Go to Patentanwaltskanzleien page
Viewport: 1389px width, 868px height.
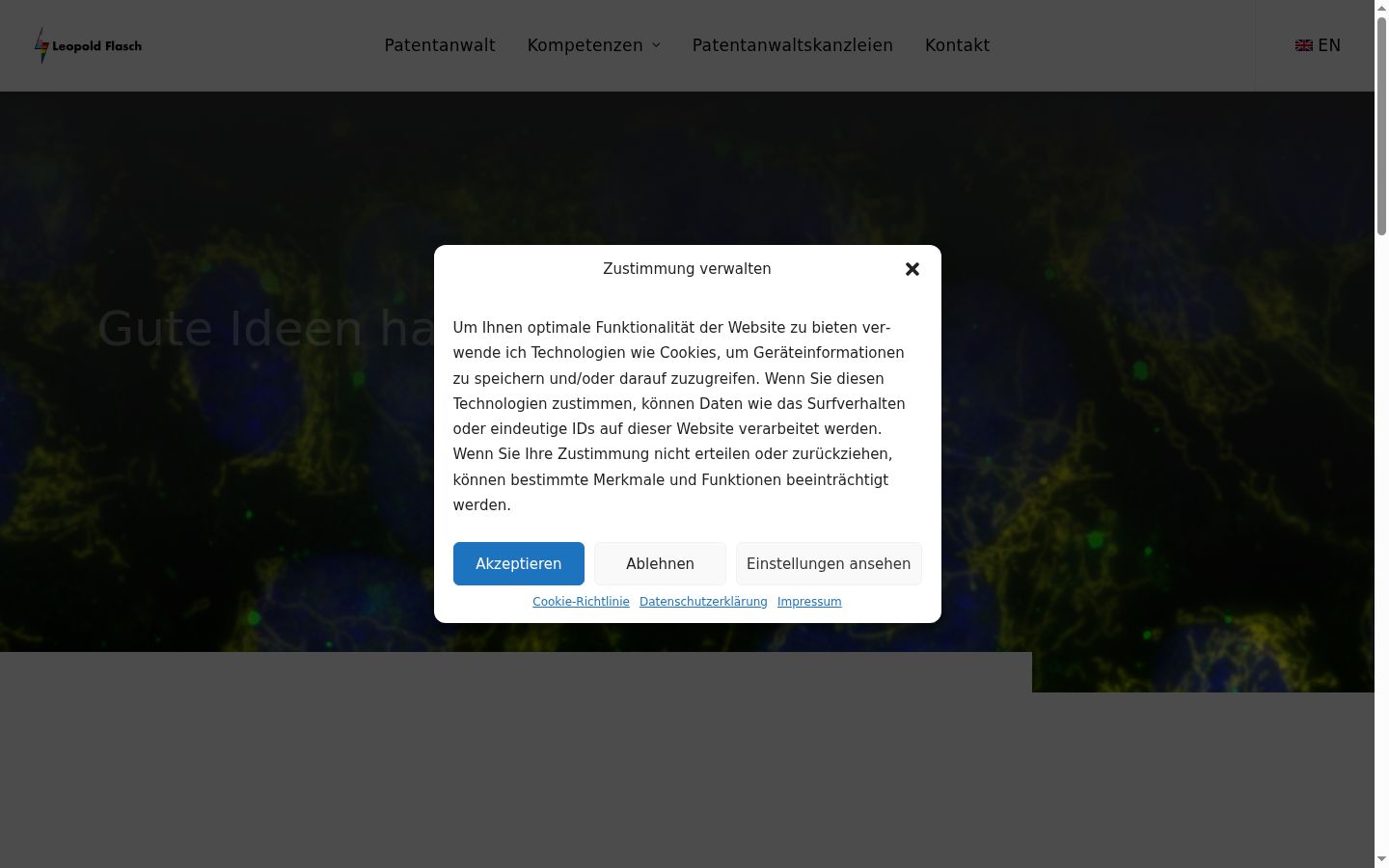coord(793,45)
